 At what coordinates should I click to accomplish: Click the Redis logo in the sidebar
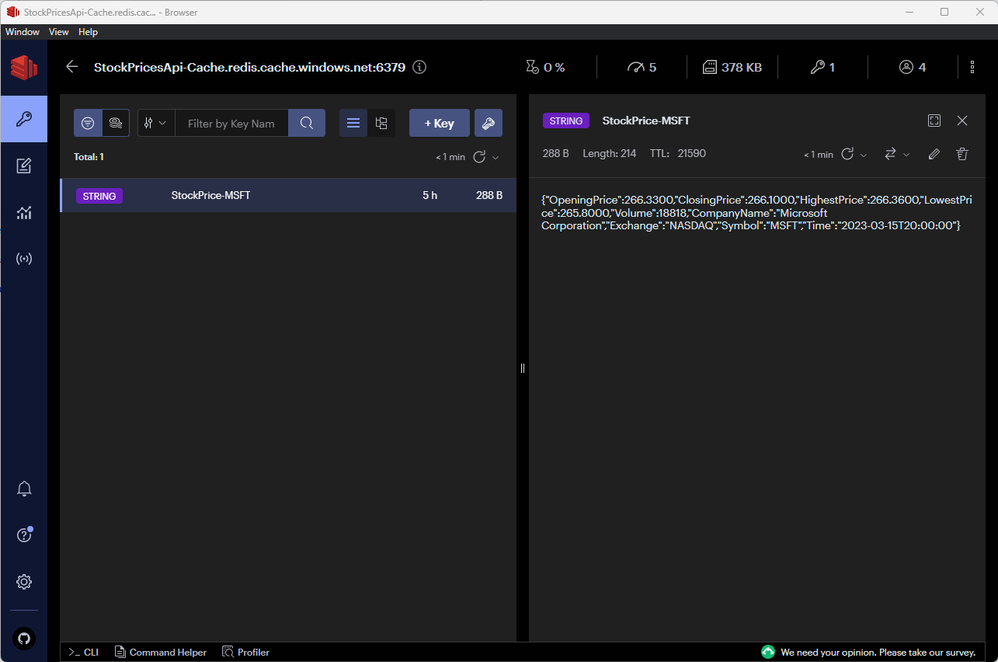[x=24, y=67]
